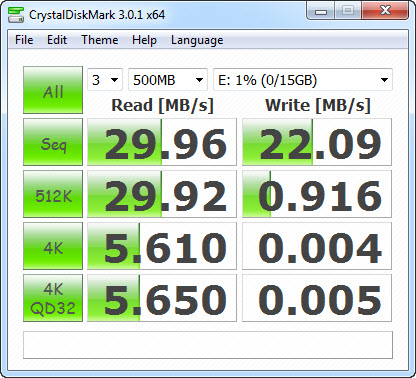Click the Seq write result 22.09
416x378 pixels.
tap(317, 142)
